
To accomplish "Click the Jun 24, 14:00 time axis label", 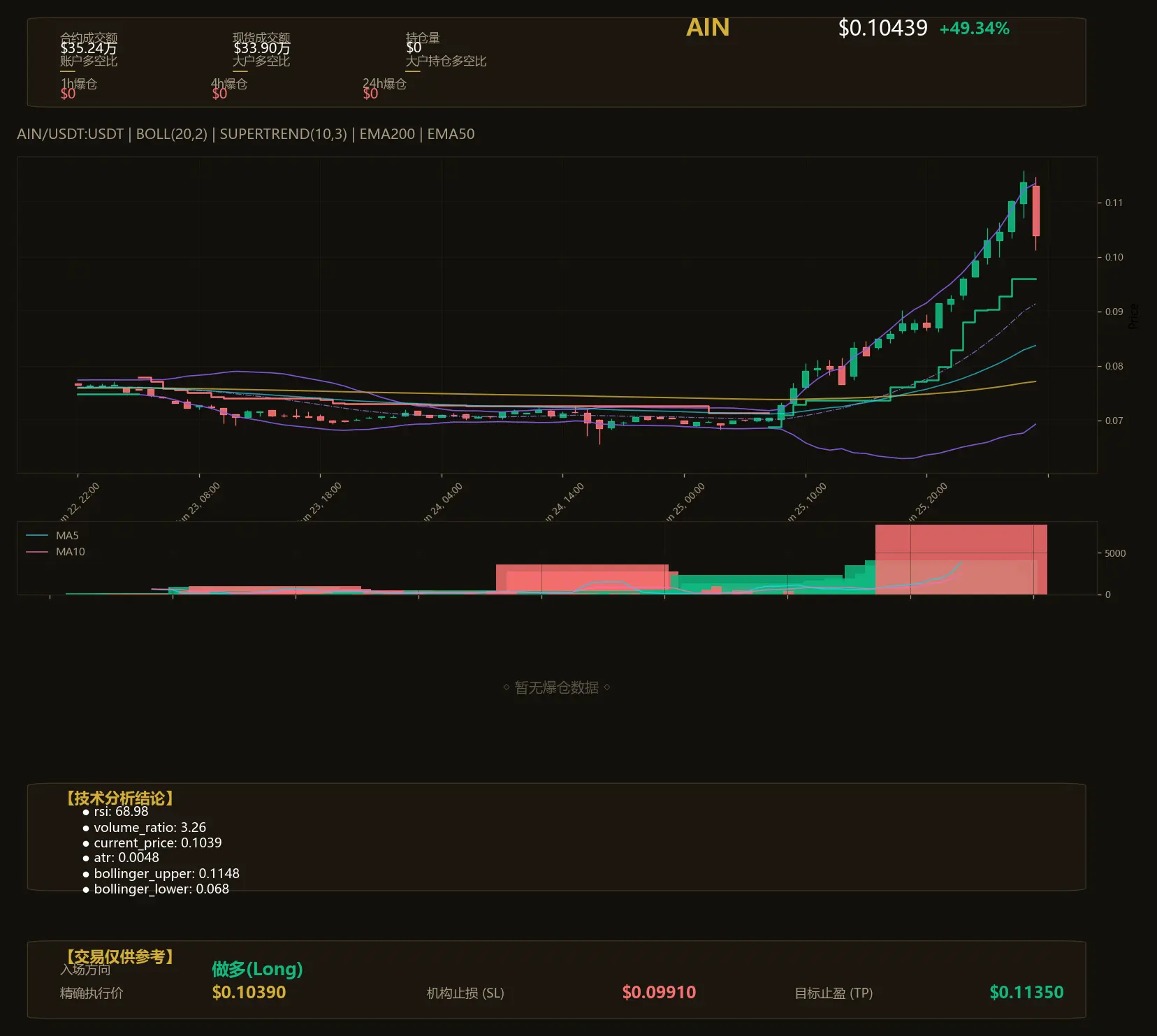I will click(x=565, y=502).
